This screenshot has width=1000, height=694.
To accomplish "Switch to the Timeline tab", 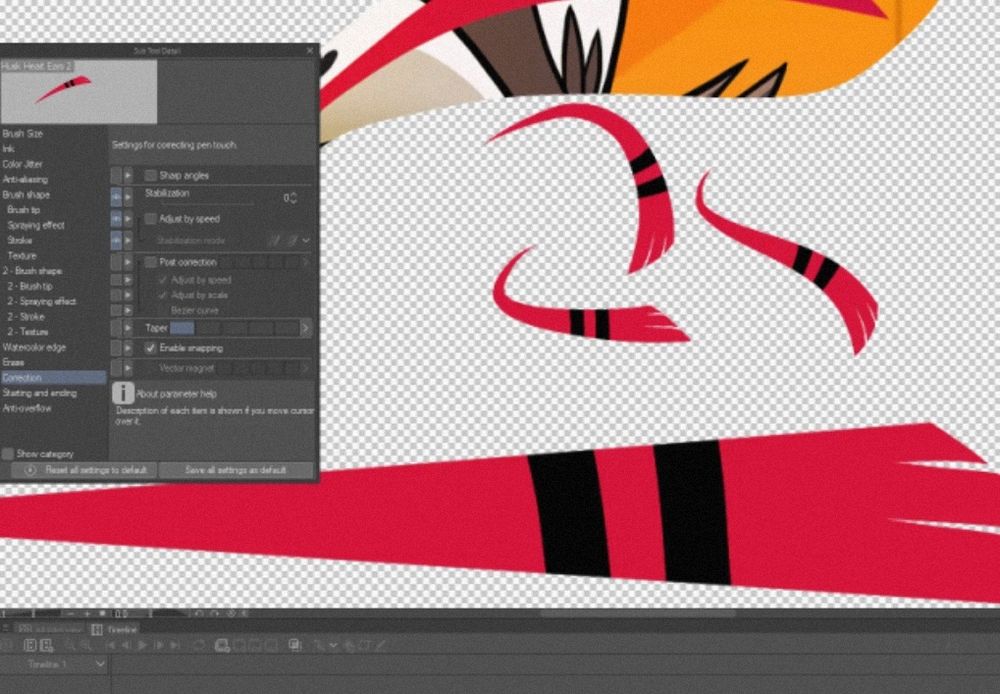I will [x=115, y=629].
